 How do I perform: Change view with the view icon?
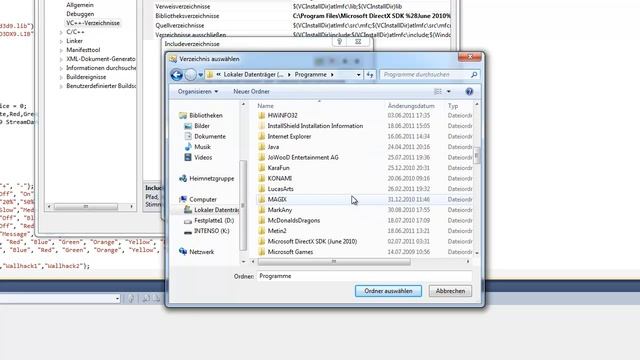438,91
